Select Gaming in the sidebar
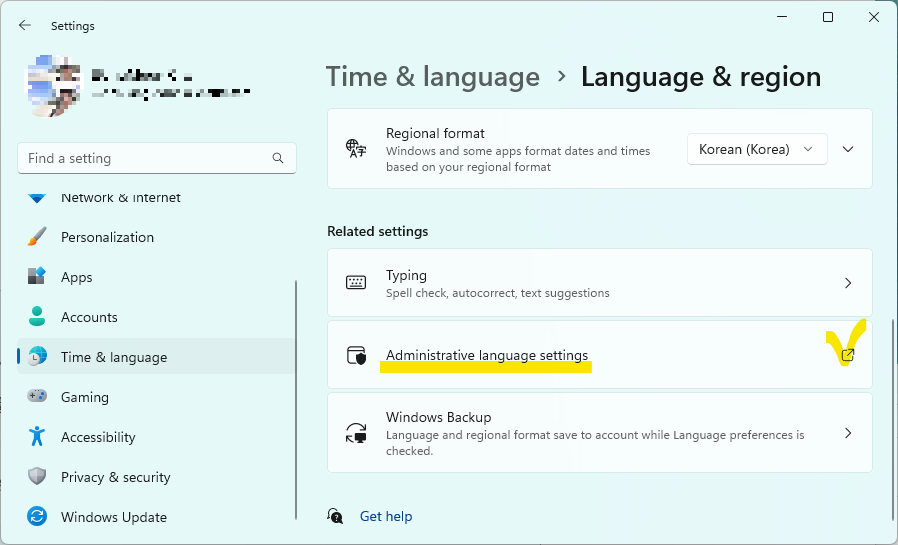898x545 pixels. (156, 397)
